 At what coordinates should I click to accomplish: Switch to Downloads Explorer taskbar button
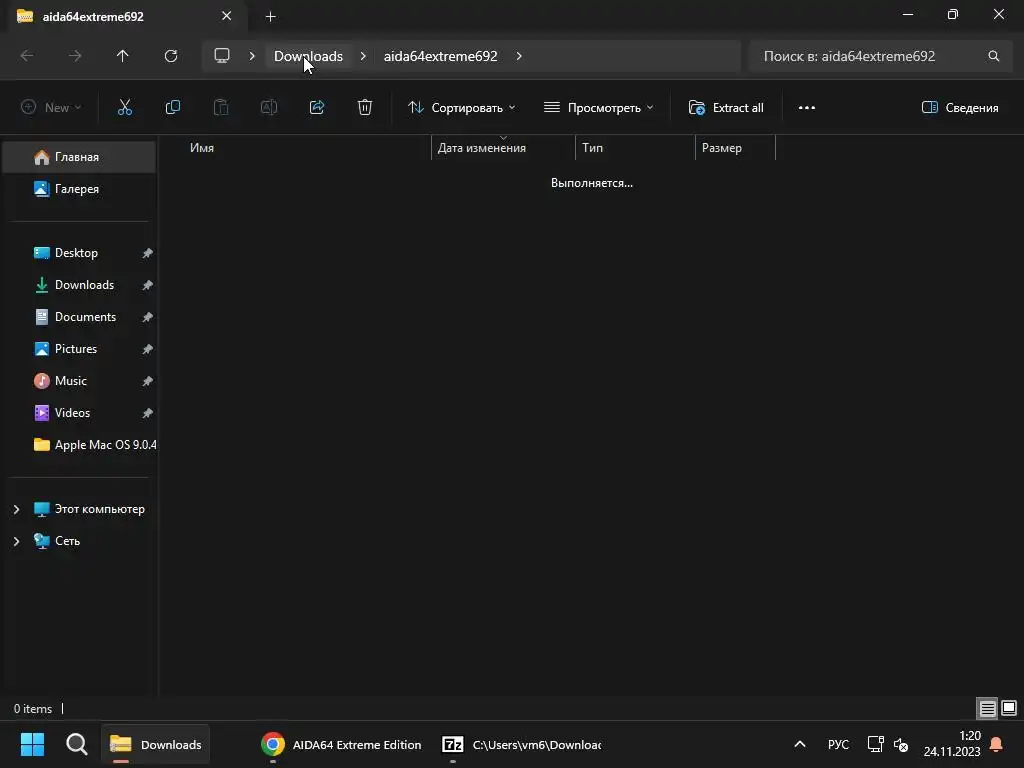pyautogui.click(x=155, y=744)
